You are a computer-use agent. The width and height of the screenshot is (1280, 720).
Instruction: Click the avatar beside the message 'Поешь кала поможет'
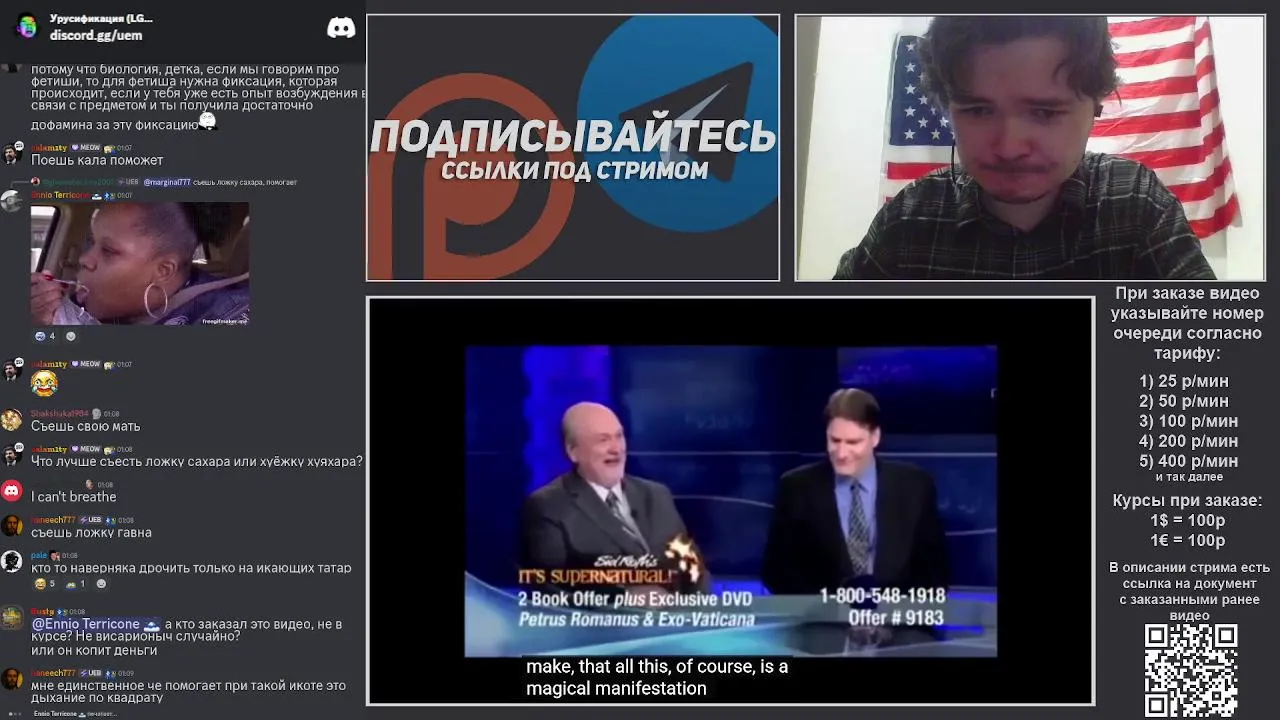click(x=11, y=153)
